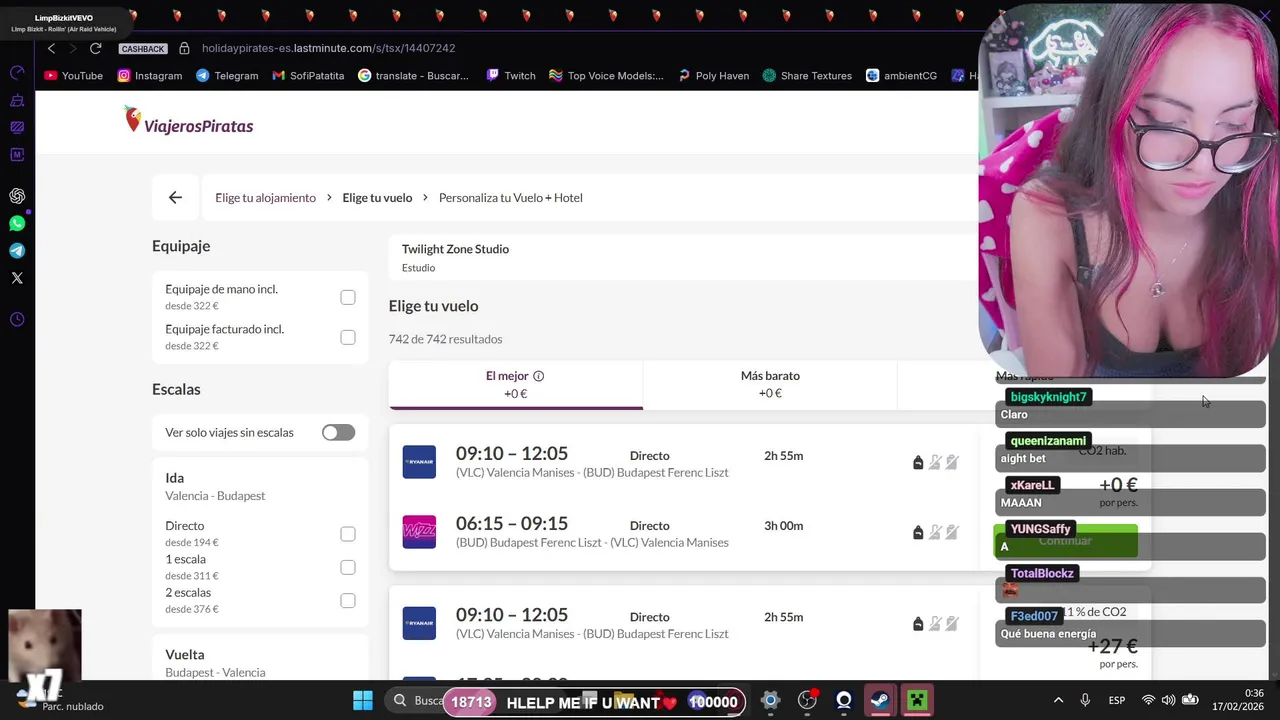Select Más barato sorting tab
Image resolution: width=1280 pixels, height=720 pixels.
click(770, 384)
